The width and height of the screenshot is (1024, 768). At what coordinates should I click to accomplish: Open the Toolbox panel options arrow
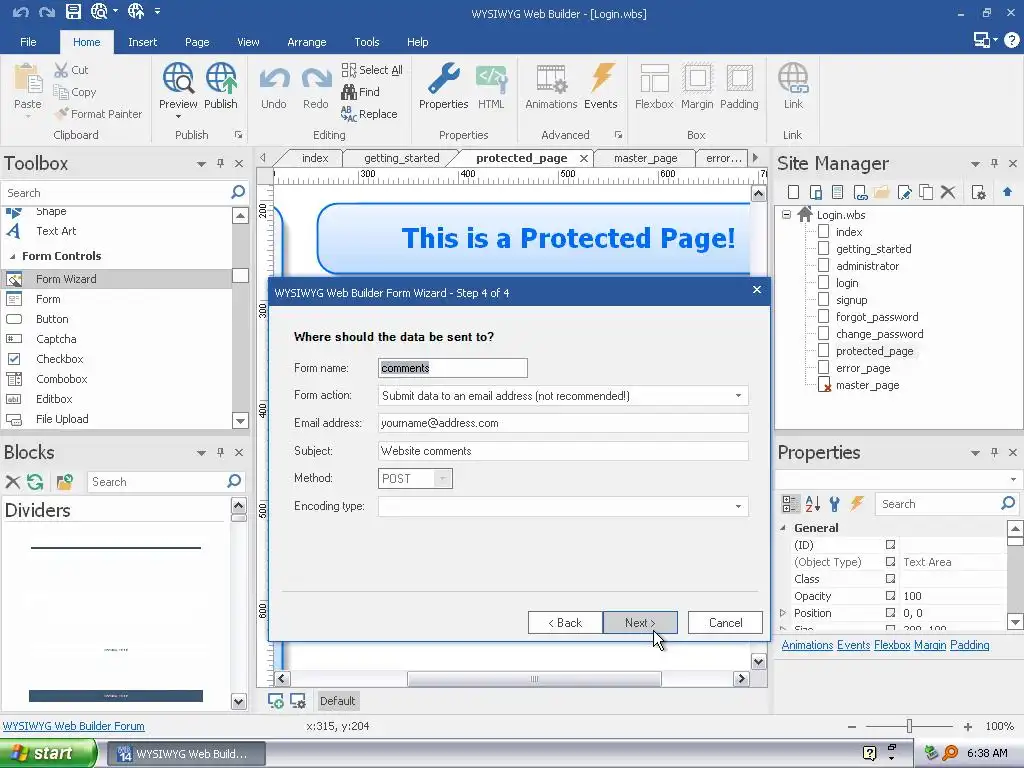(x=201, y=164)
